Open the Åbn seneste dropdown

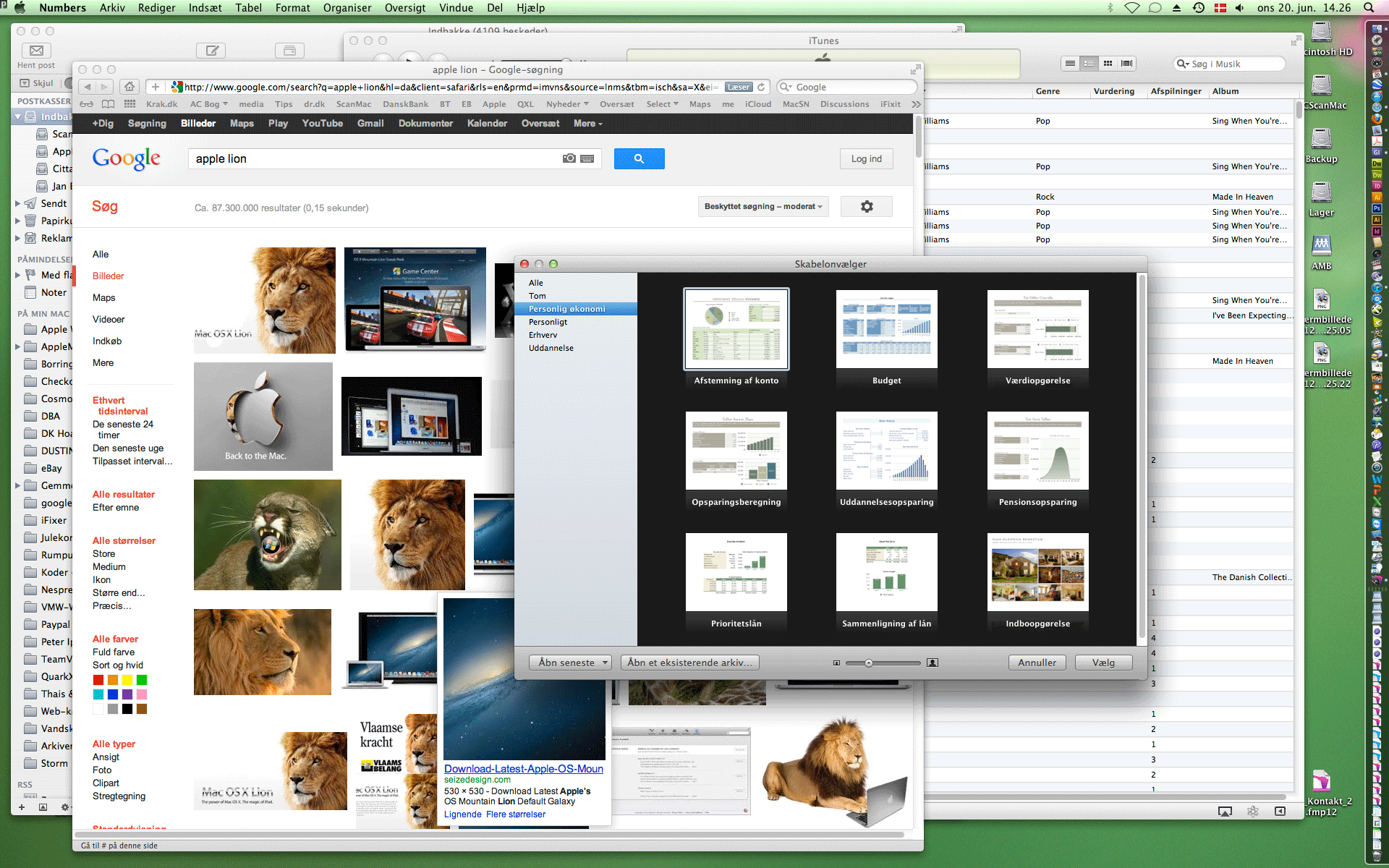[x=571, y=663]
